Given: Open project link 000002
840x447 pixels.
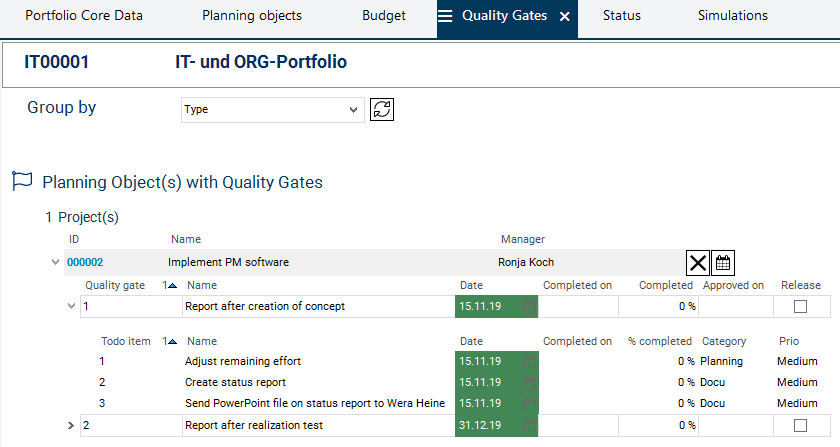Looking at the screenshot, I should coord(85,263).
